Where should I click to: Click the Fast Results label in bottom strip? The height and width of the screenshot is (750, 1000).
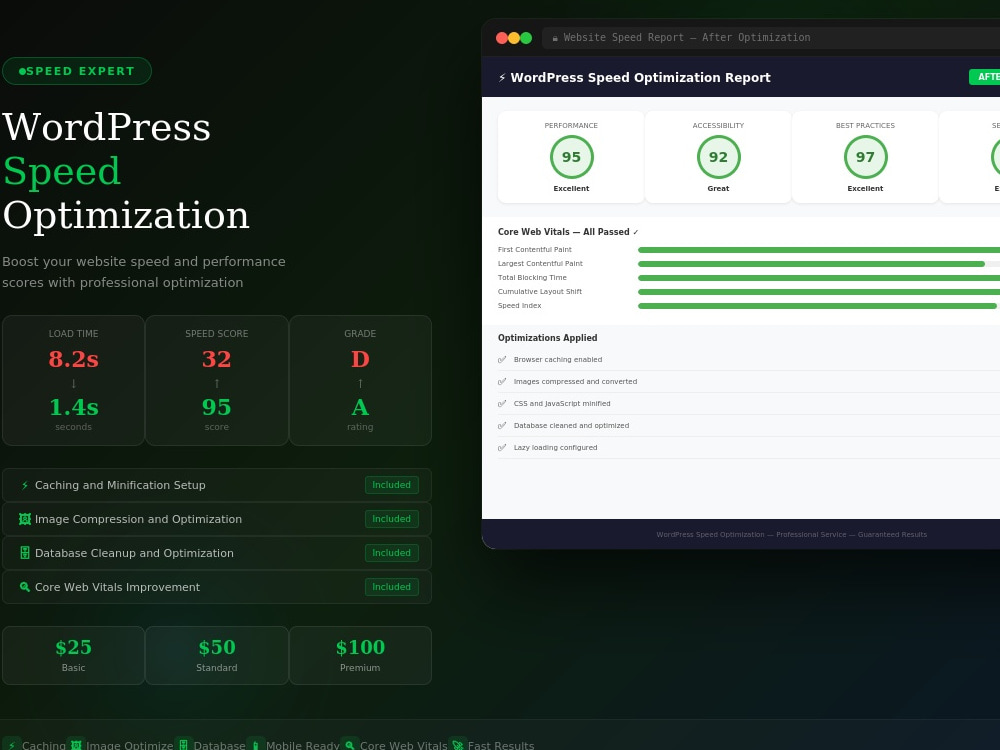click(x=501, y=745)
